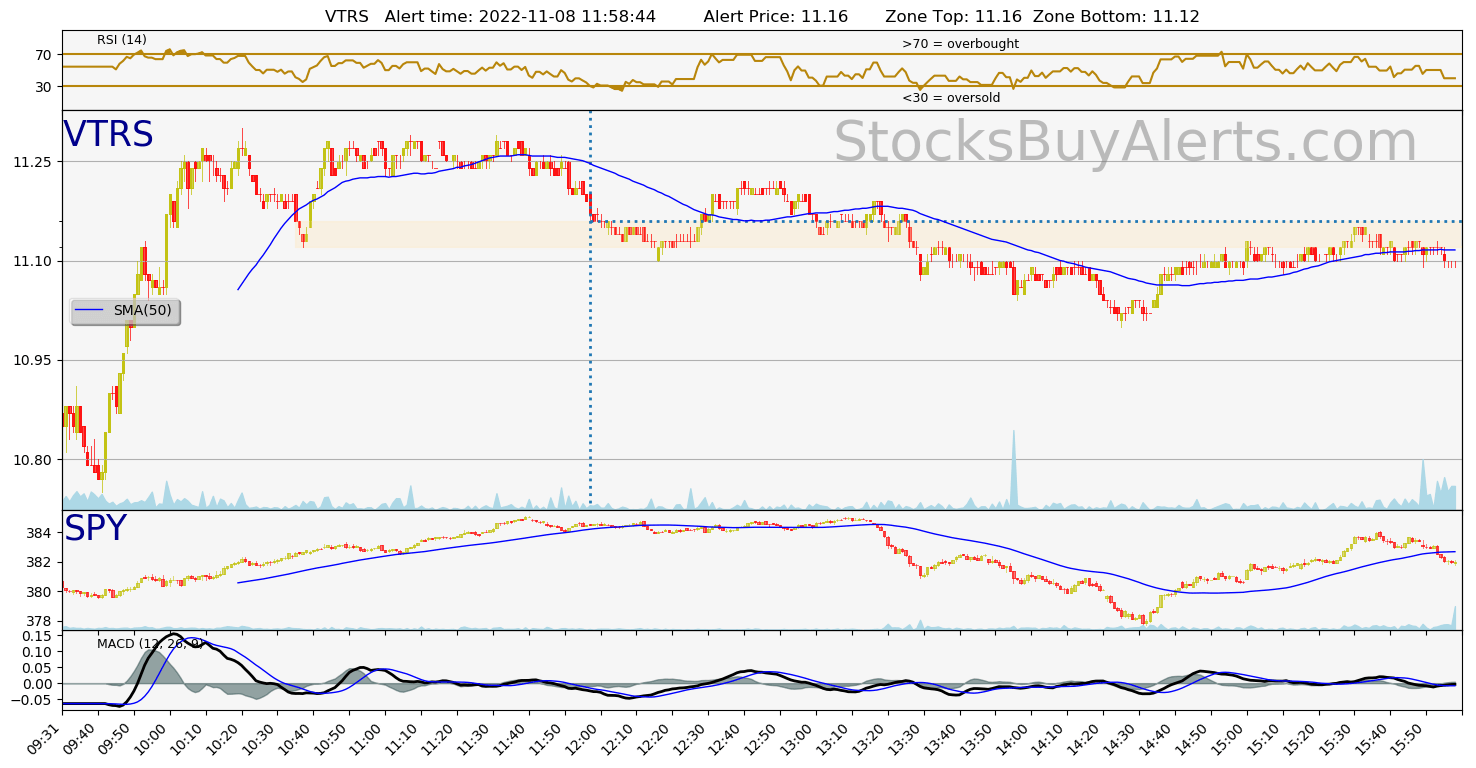Screen dimensions: 1476x768
Task: Click the 11.25 price axis label
Action: (33, 162)
